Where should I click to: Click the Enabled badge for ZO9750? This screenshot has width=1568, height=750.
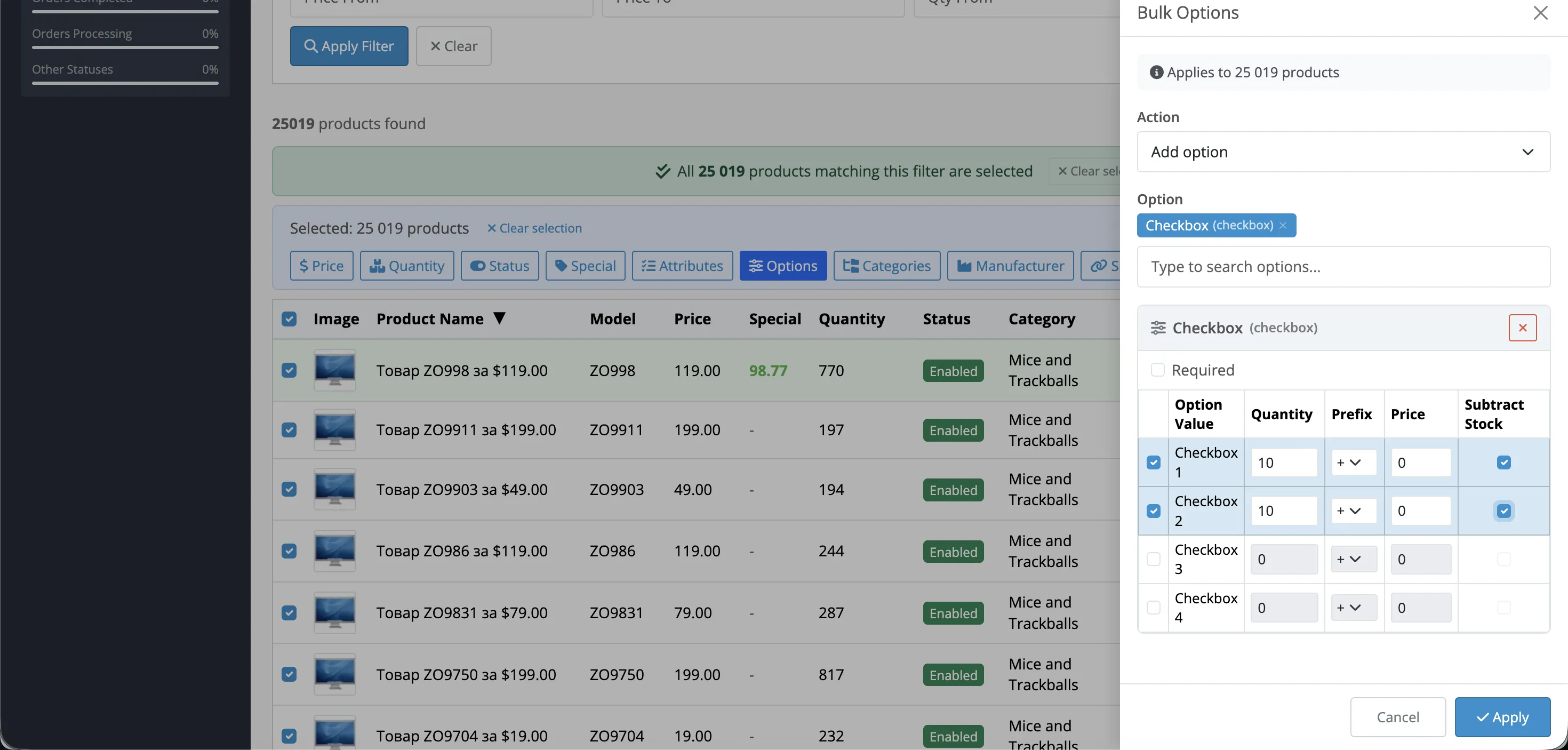953,675
